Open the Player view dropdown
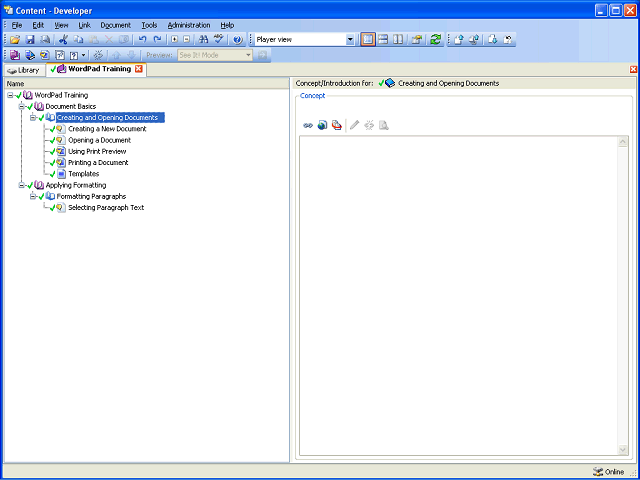The height and width of the screenshot is (480, 640). (x=350, y=40)
